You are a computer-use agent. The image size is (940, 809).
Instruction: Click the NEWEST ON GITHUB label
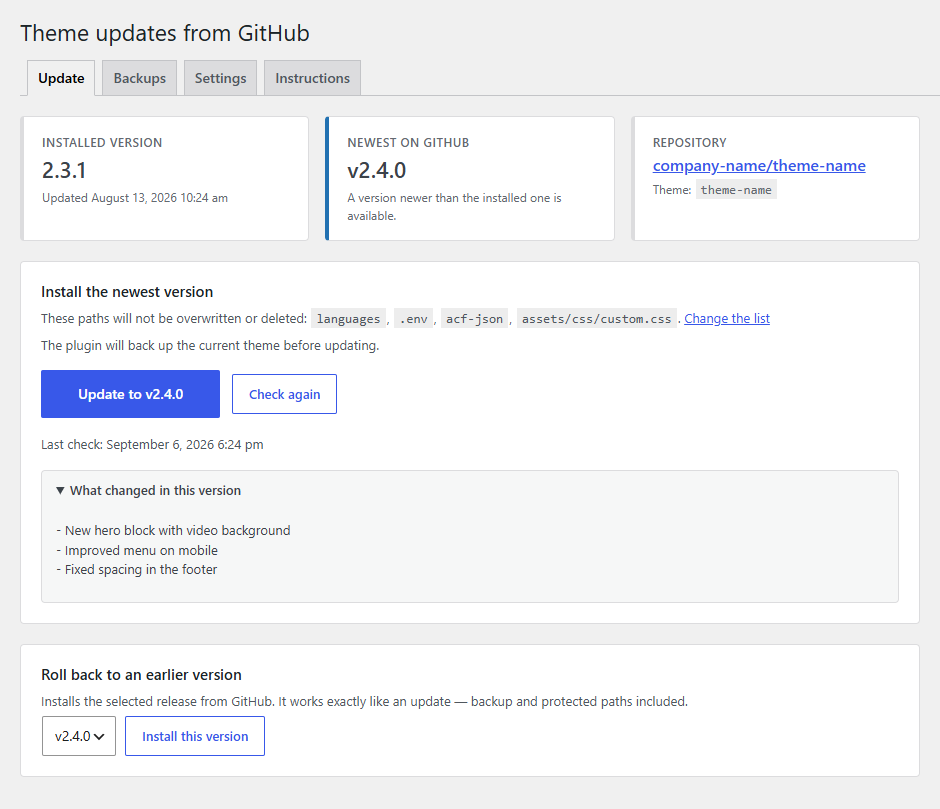(x=408, y=143)
